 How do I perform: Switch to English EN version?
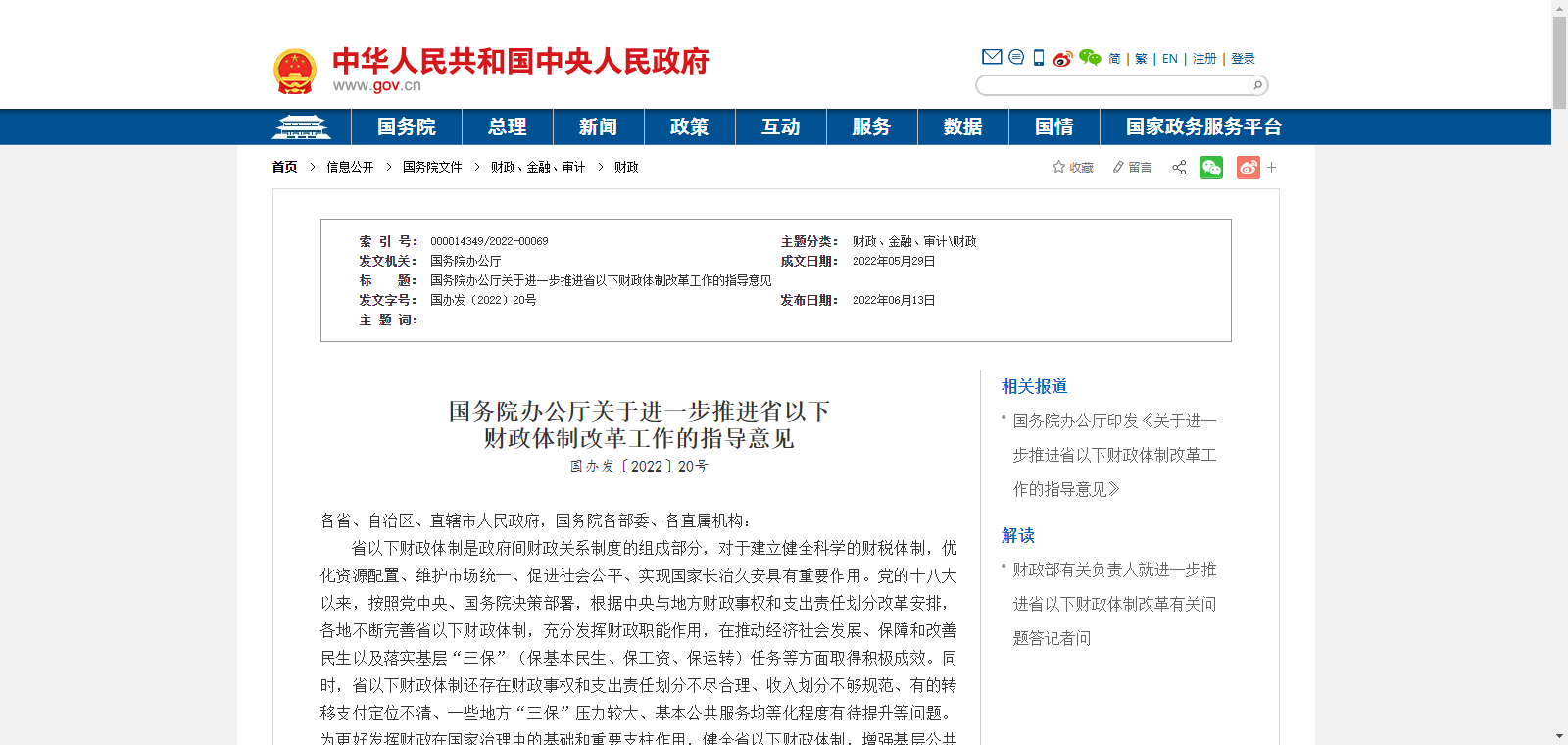1170,59
